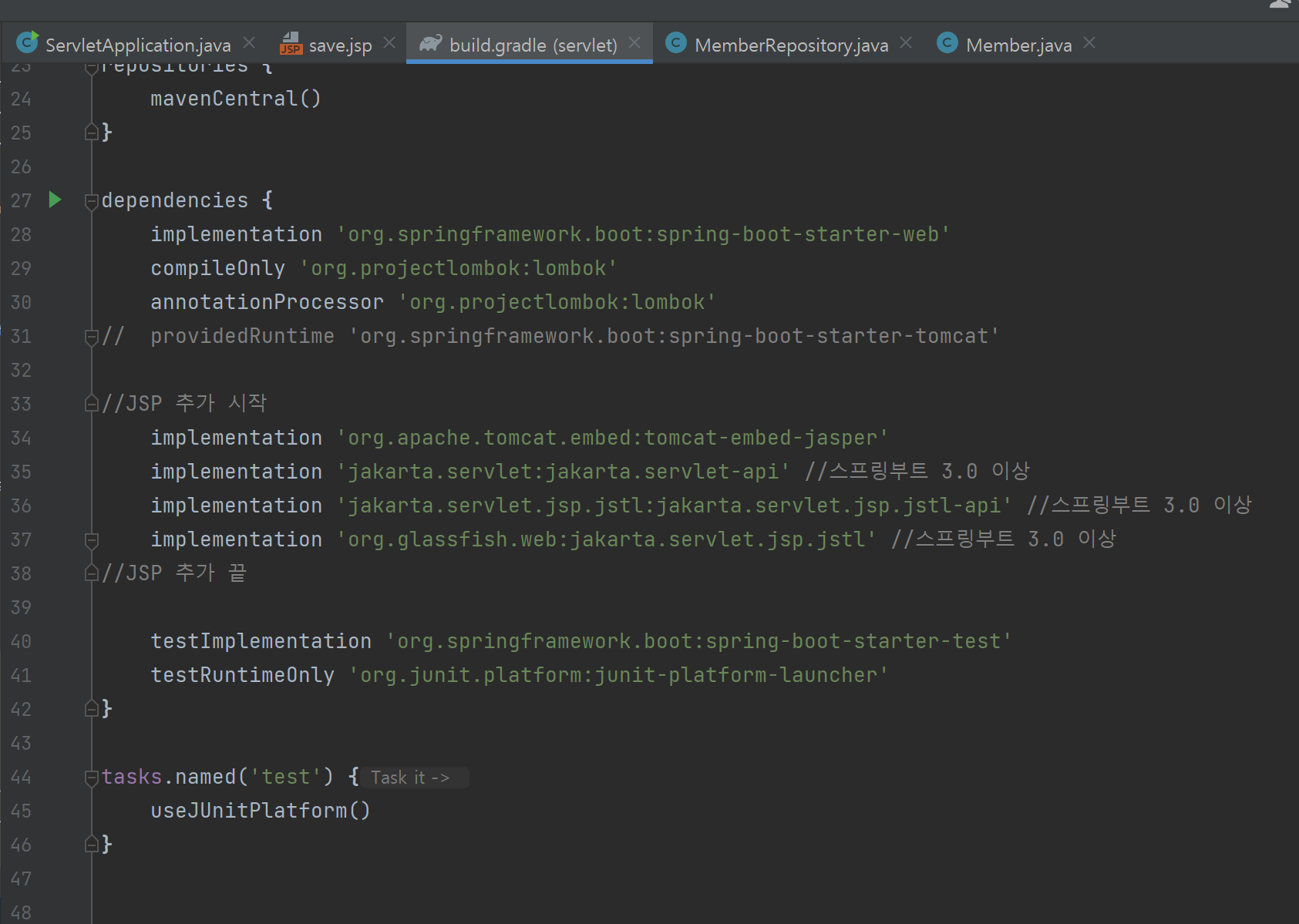Close the ServletApplication.java tab
1299x924 pixels.
(249, 43)
